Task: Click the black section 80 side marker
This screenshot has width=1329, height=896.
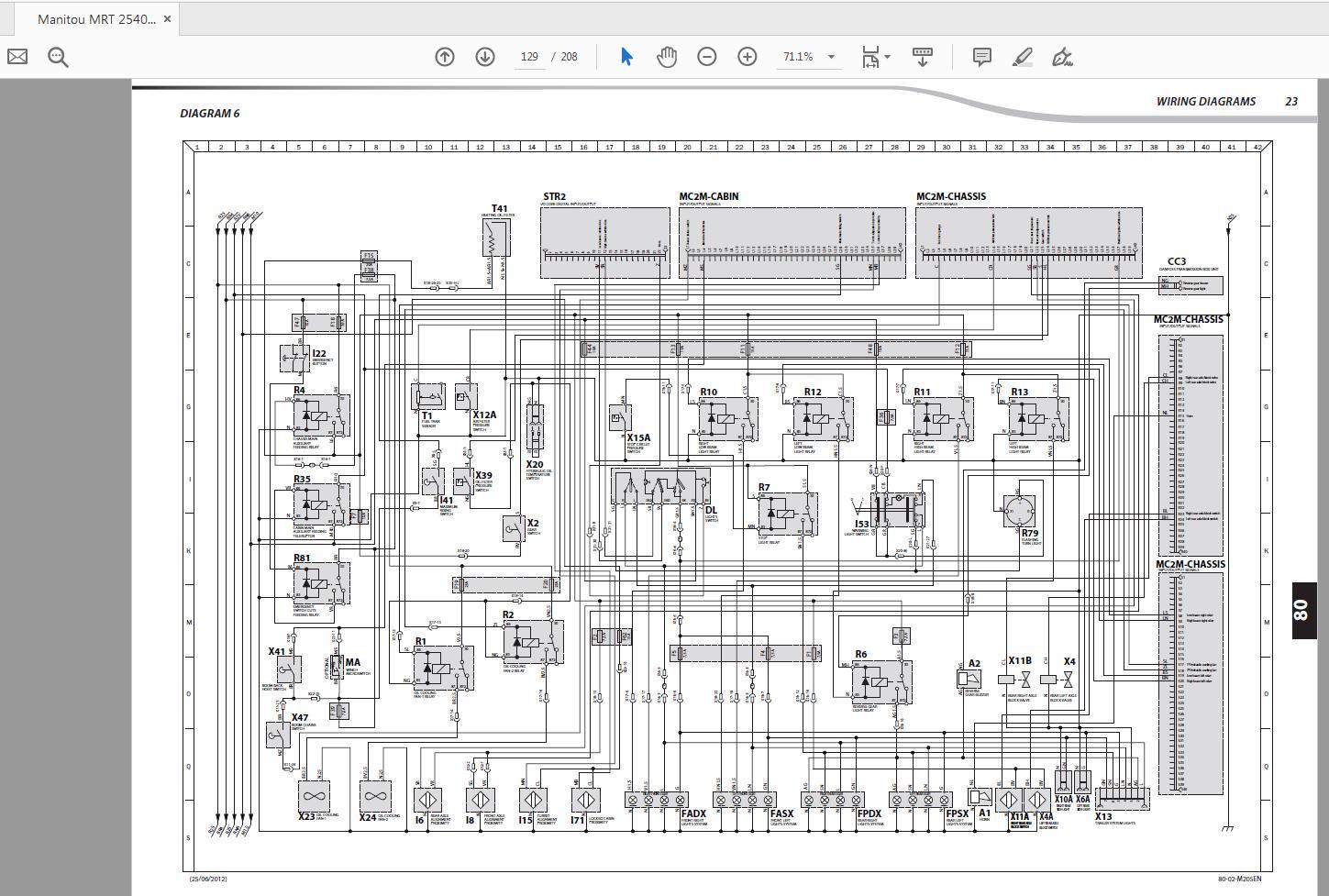Action: pyautogui.click(x=1302, y=610)
